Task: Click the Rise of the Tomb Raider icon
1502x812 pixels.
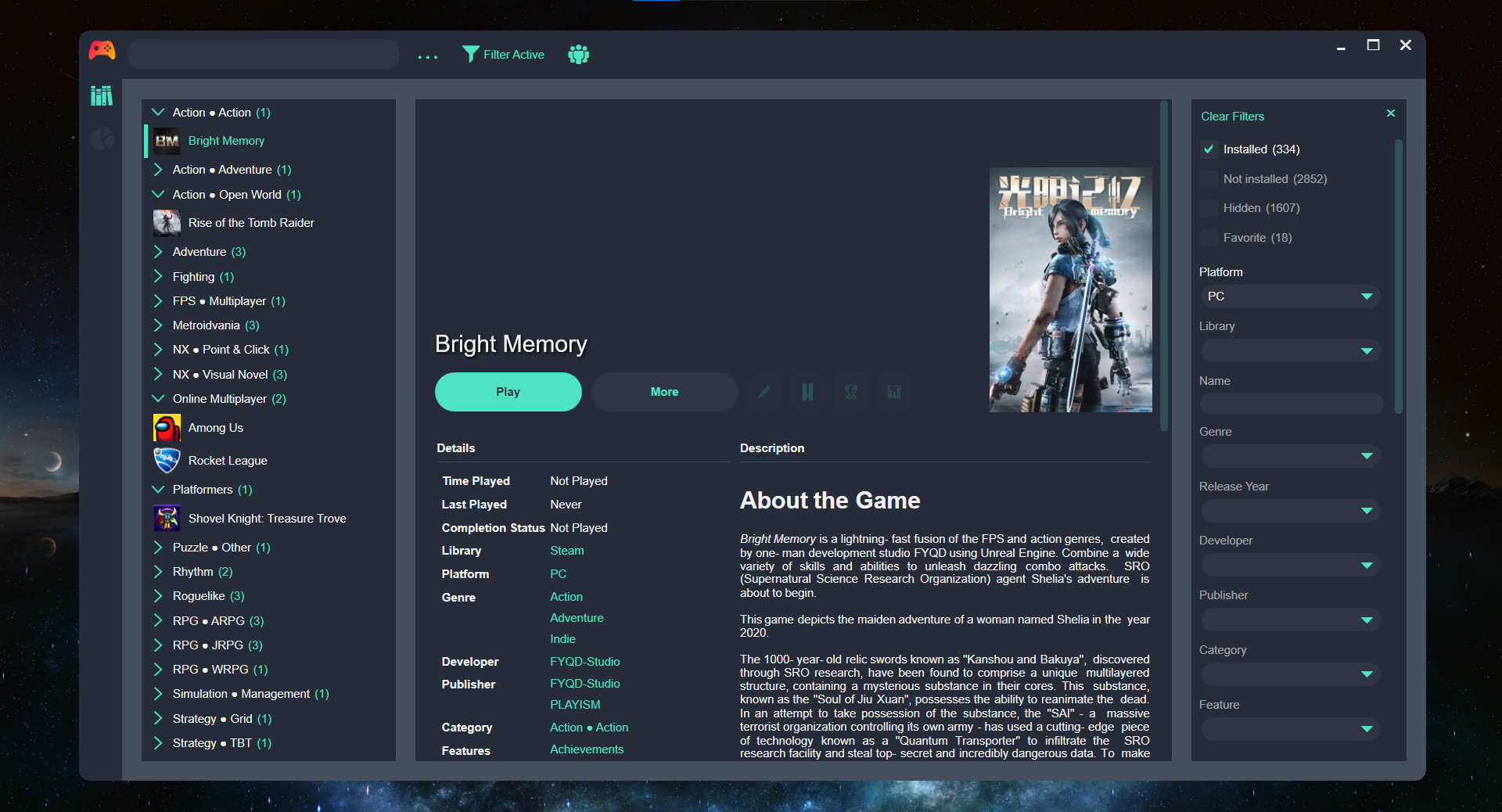Action: (x=167, y=223)
